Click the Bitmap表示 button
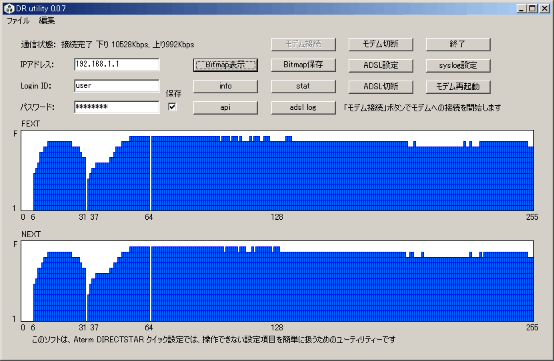 [x=225, y=65]
